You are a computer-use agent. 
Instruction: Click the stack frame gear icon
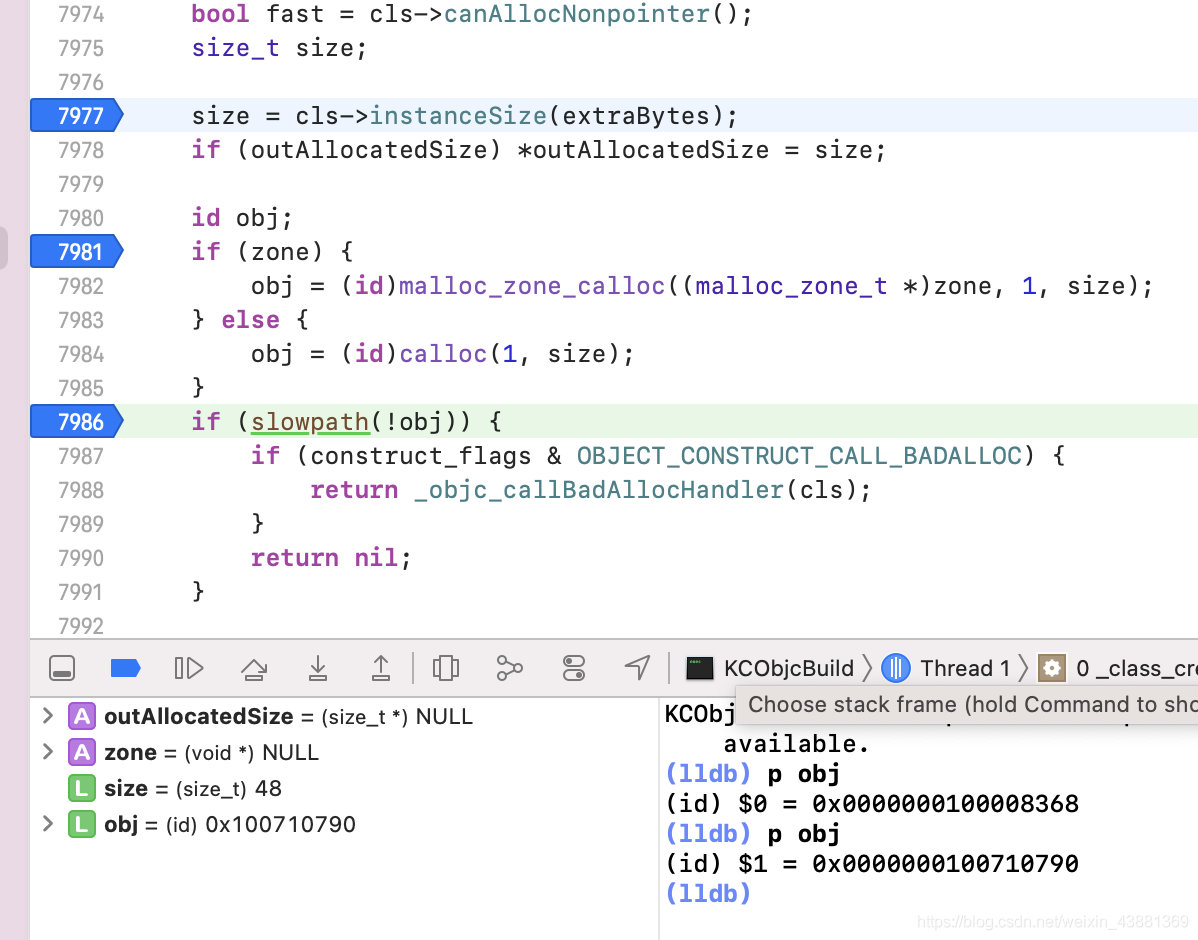(x=1051, y=668)
